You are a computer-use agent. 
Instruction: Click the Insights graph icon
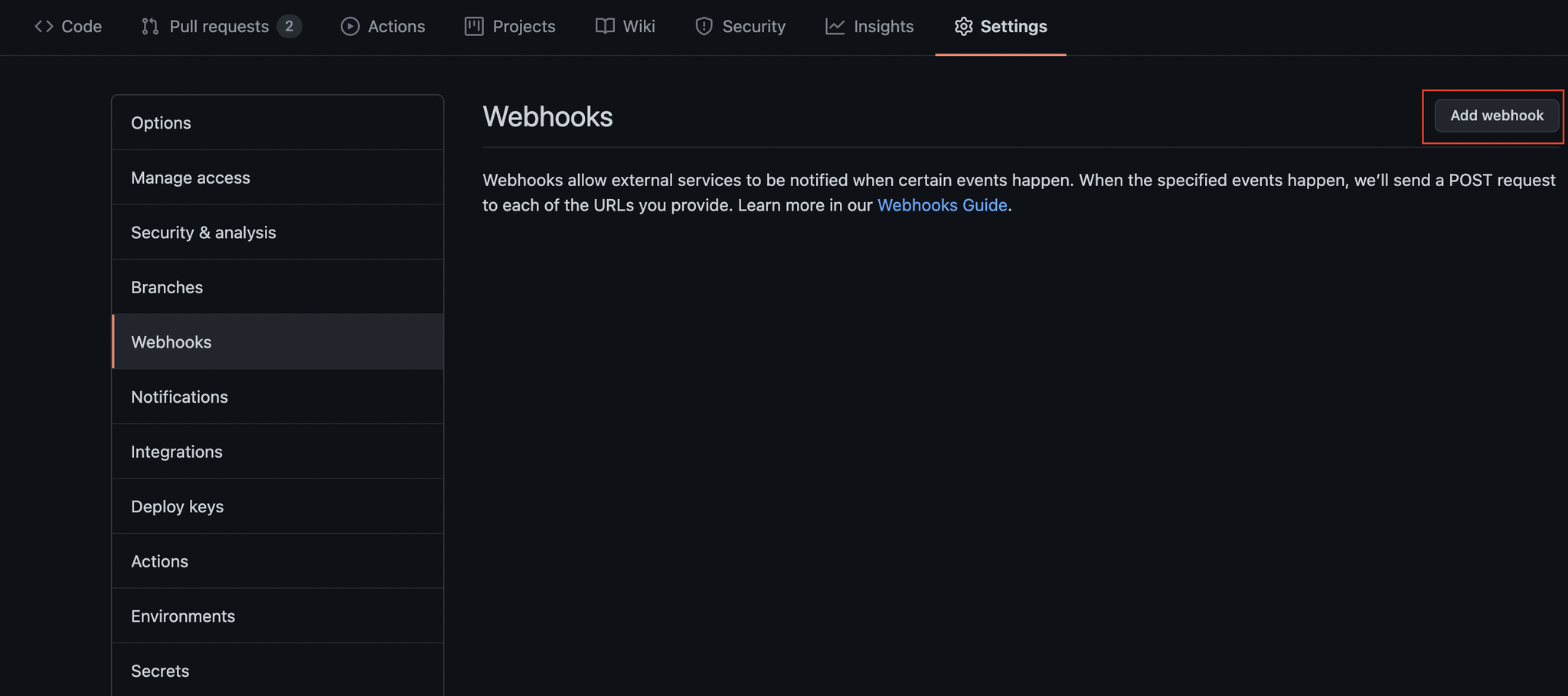(x=835, y=26)
